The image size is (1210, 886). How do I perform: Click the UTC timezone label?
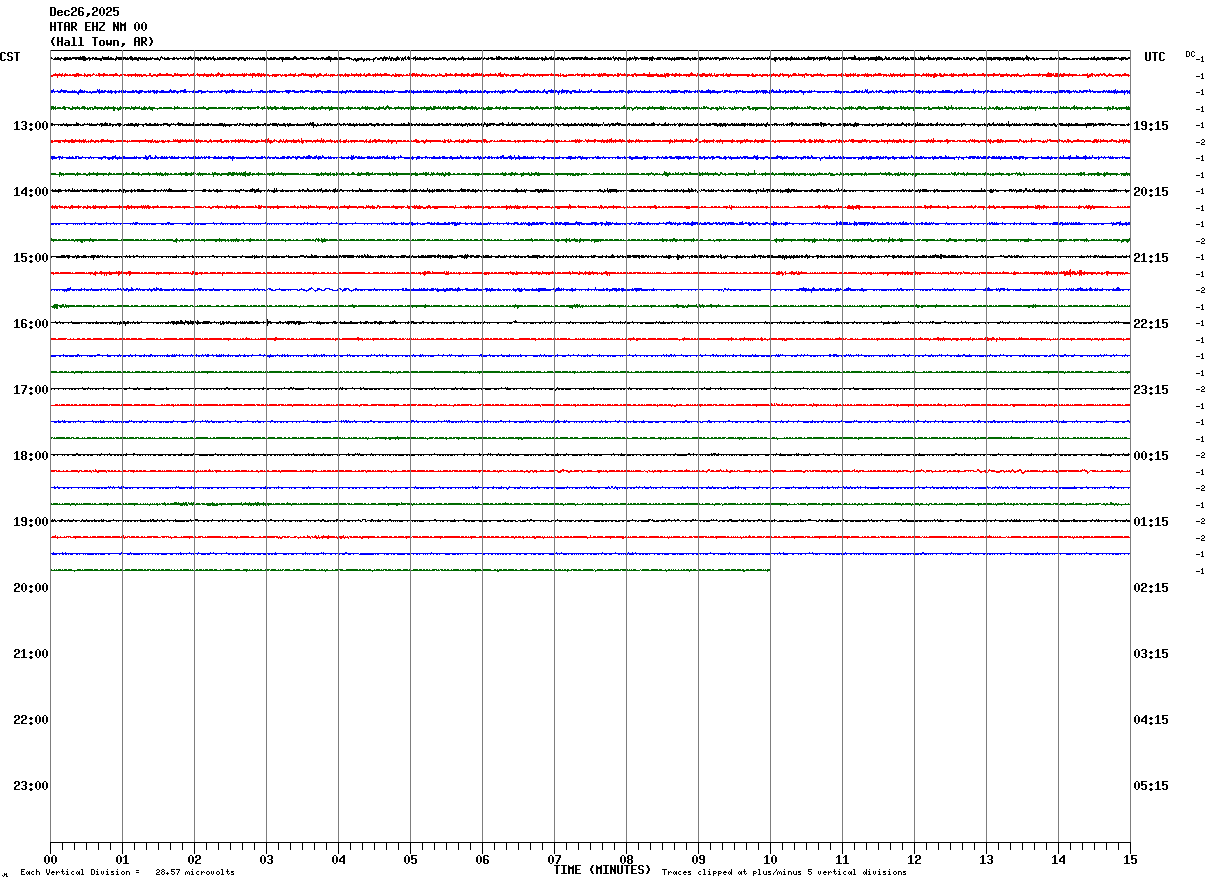(1155, 57)
